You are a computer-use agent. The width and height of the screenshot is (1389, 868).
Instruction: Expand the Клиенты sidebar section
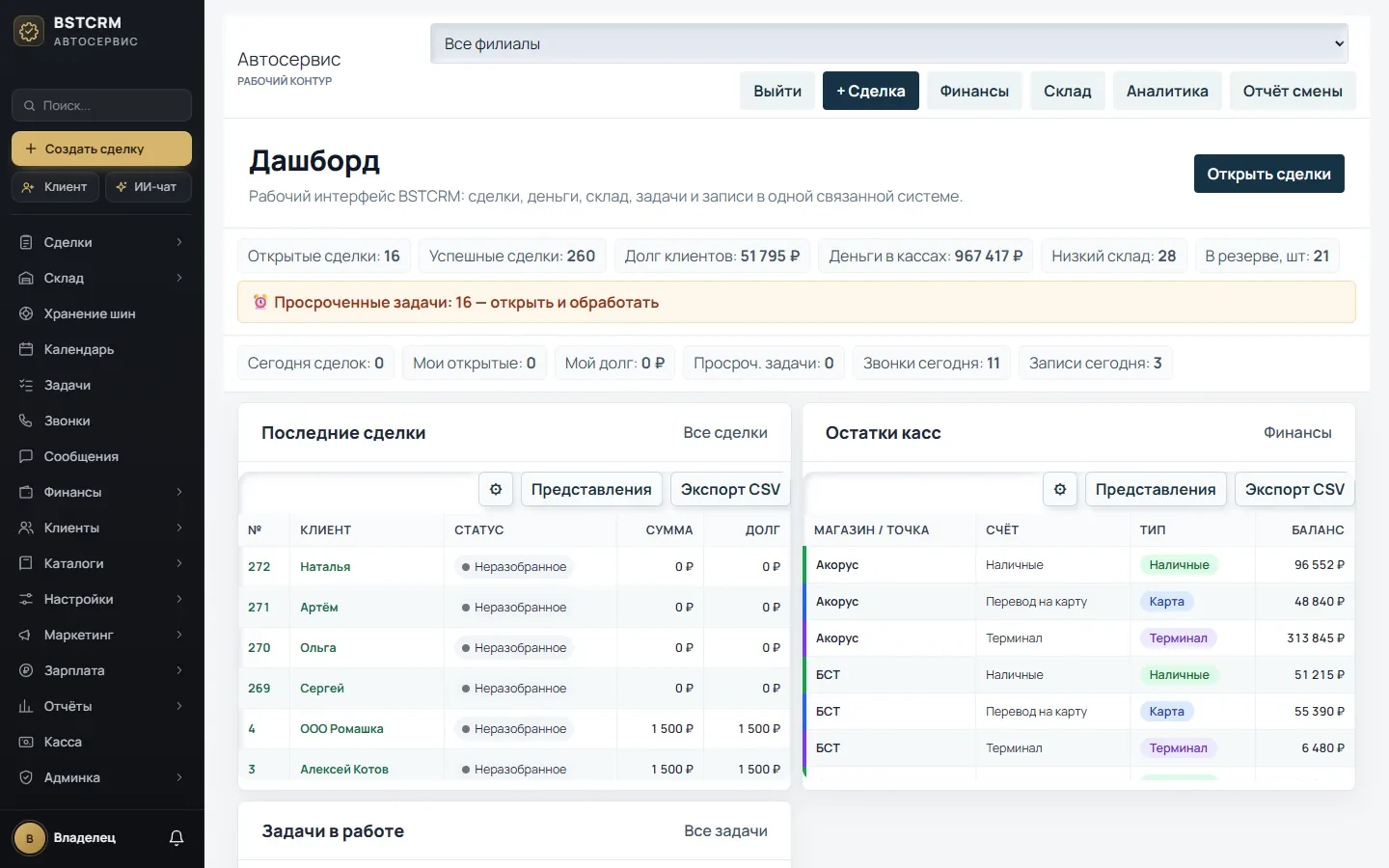tap(102, 528)
